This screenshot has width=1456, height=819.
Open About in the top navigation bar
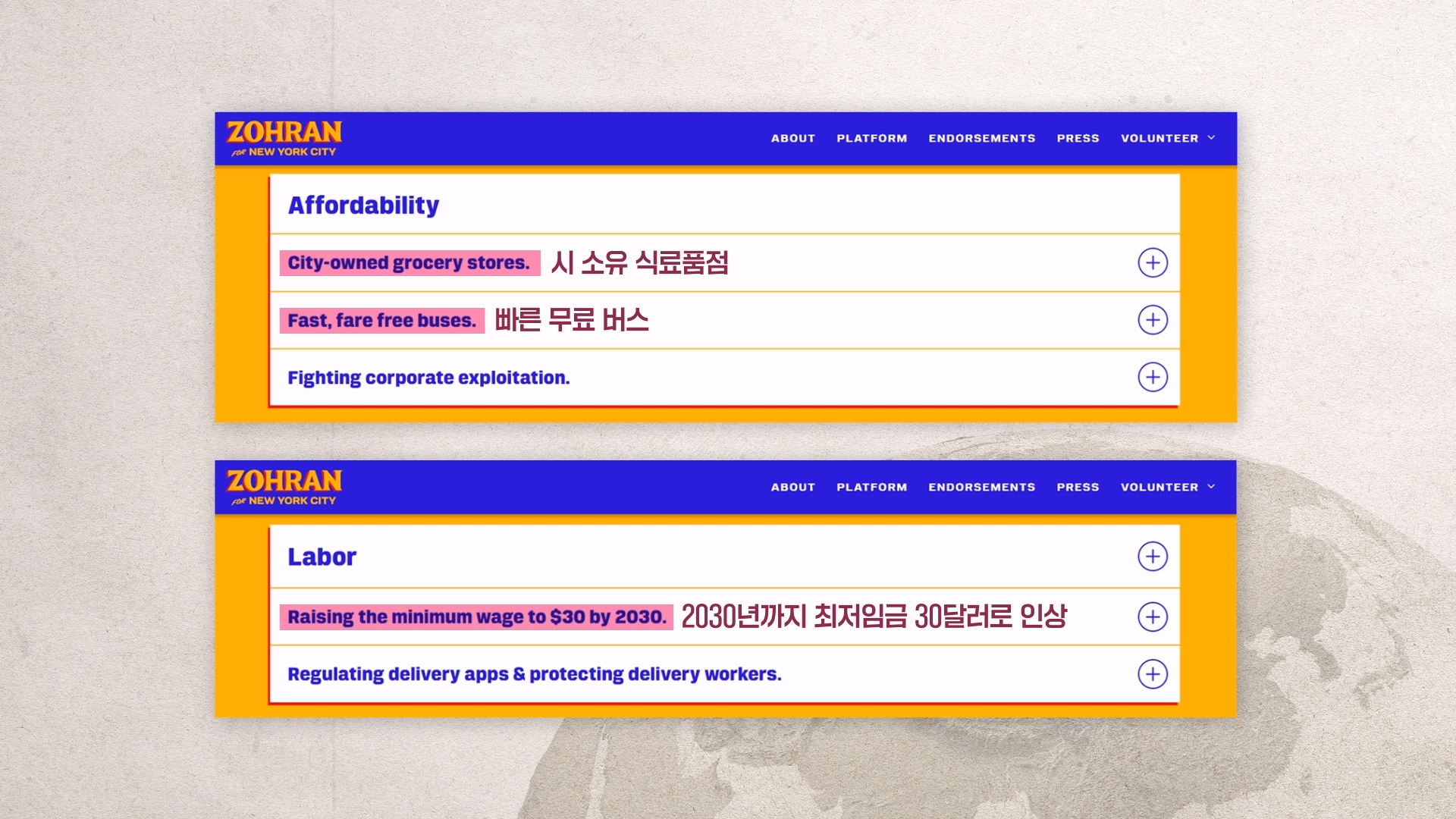(x=792, y=139)
